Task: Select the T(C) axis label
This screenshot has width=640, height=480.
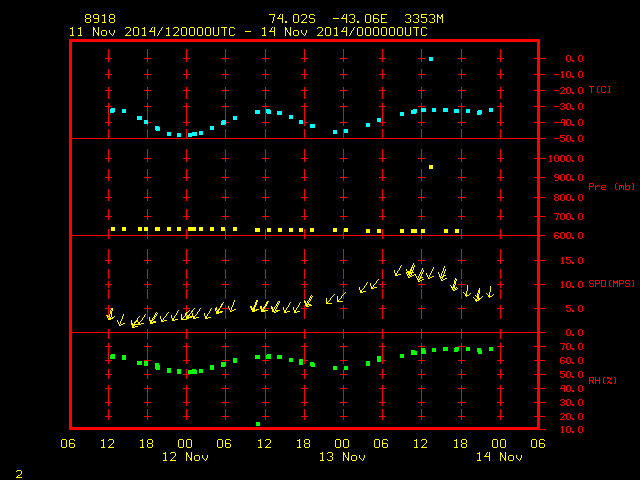Action: click(600, 90)
